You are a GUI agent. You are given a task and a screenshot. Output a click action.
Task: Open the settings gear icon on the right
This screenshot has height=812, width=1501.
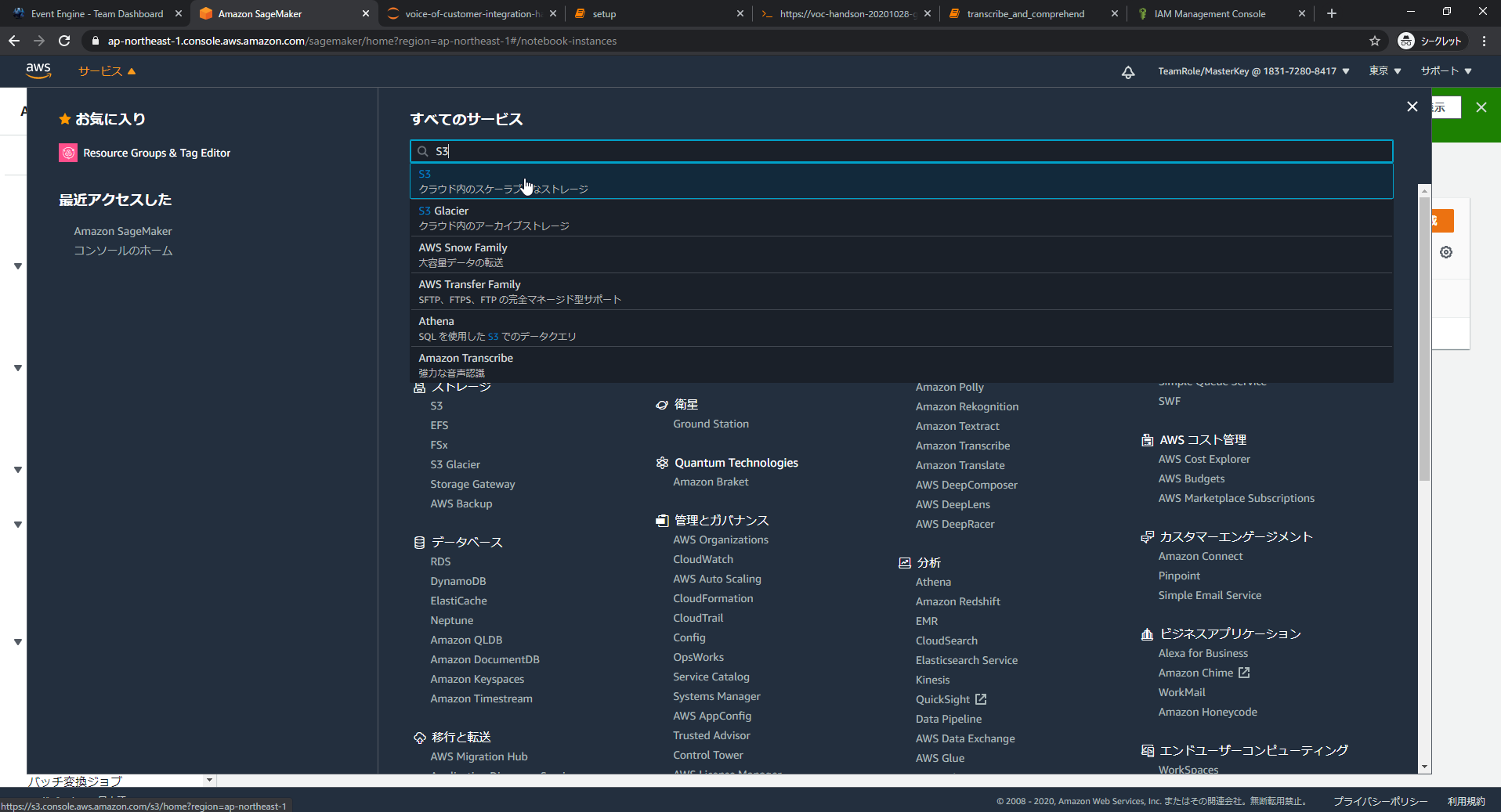tap(1446, 252)
